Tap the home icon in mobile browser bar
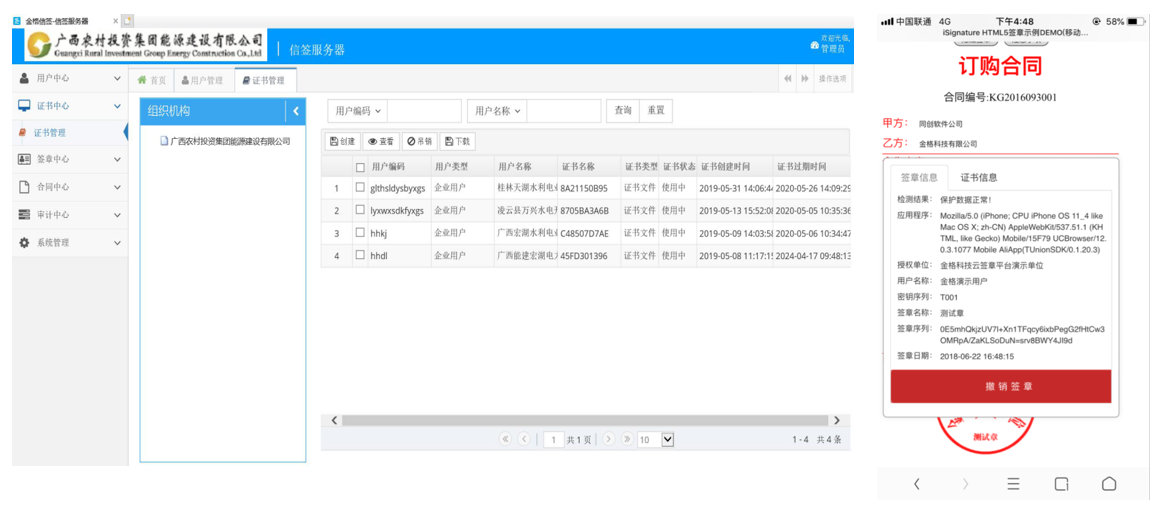This screenshot has height=512, width=1157. click(1108, 484)
